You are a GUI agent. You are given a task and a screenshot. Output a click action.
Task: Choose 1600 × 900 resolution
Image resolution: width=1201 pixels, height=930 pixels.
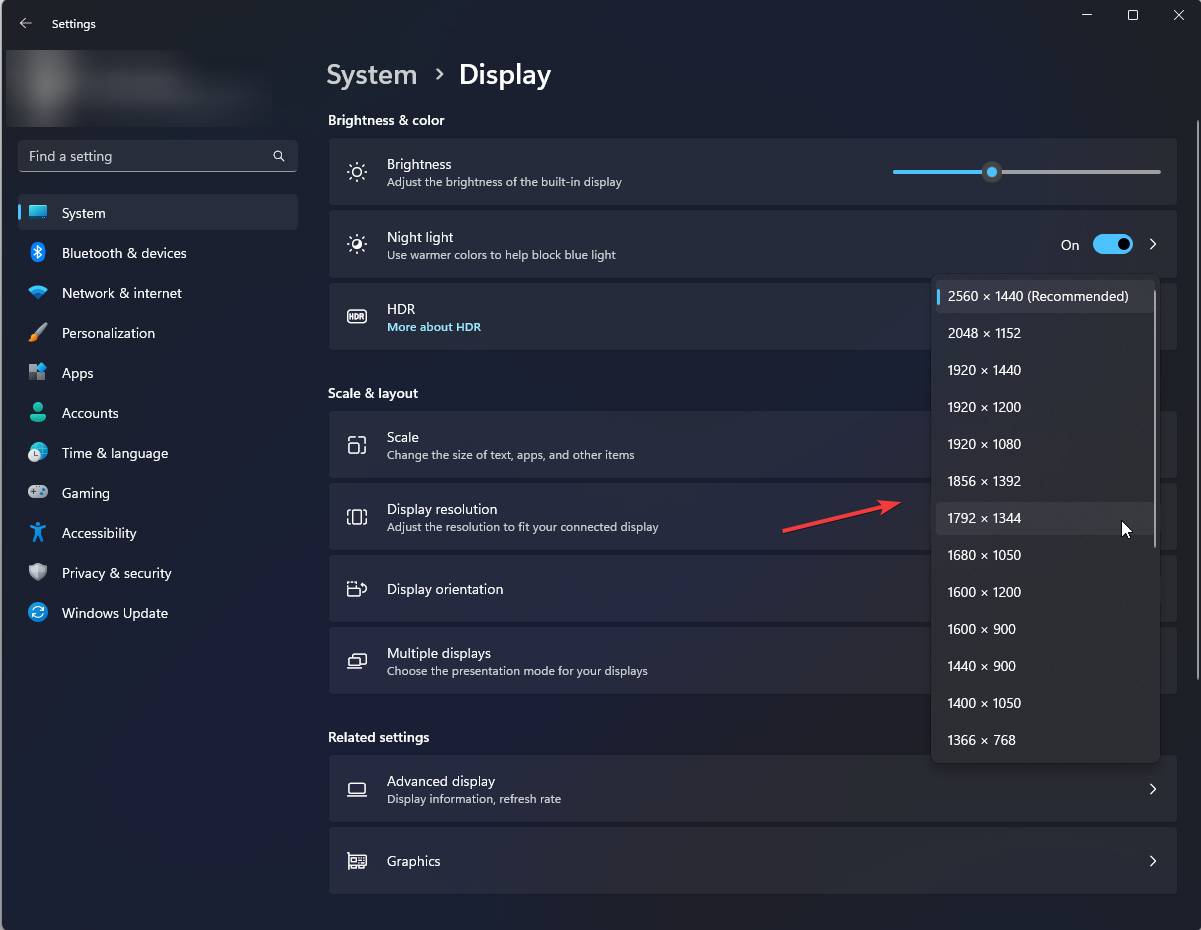pyautogui.click(x=1044, y=629)
